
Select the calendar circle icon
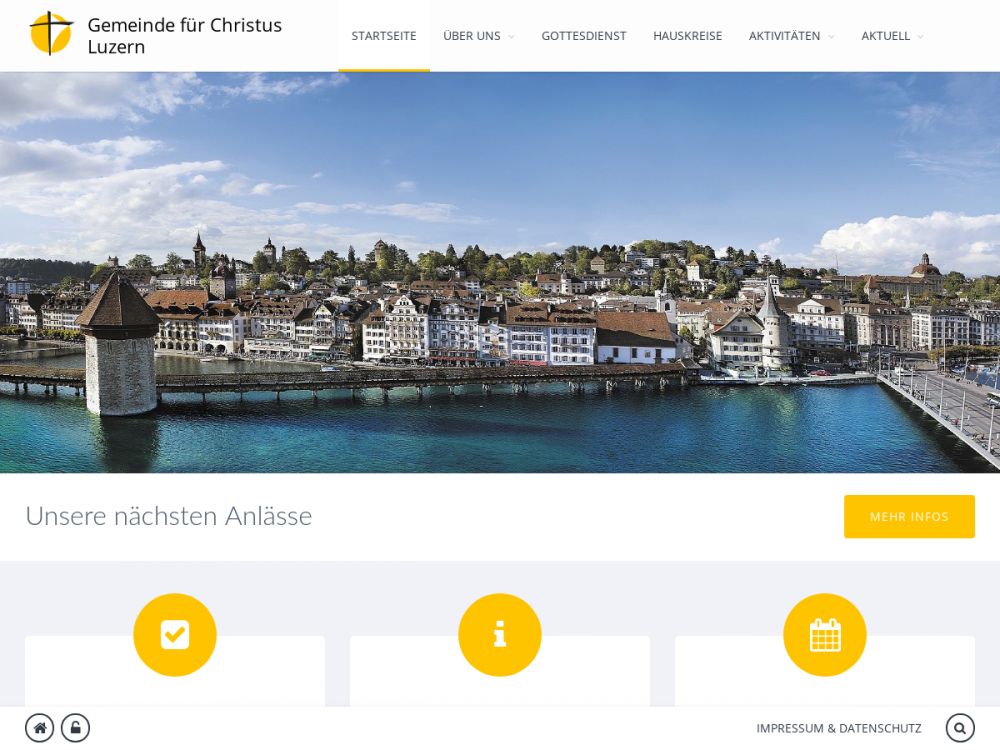pos(825,635)
